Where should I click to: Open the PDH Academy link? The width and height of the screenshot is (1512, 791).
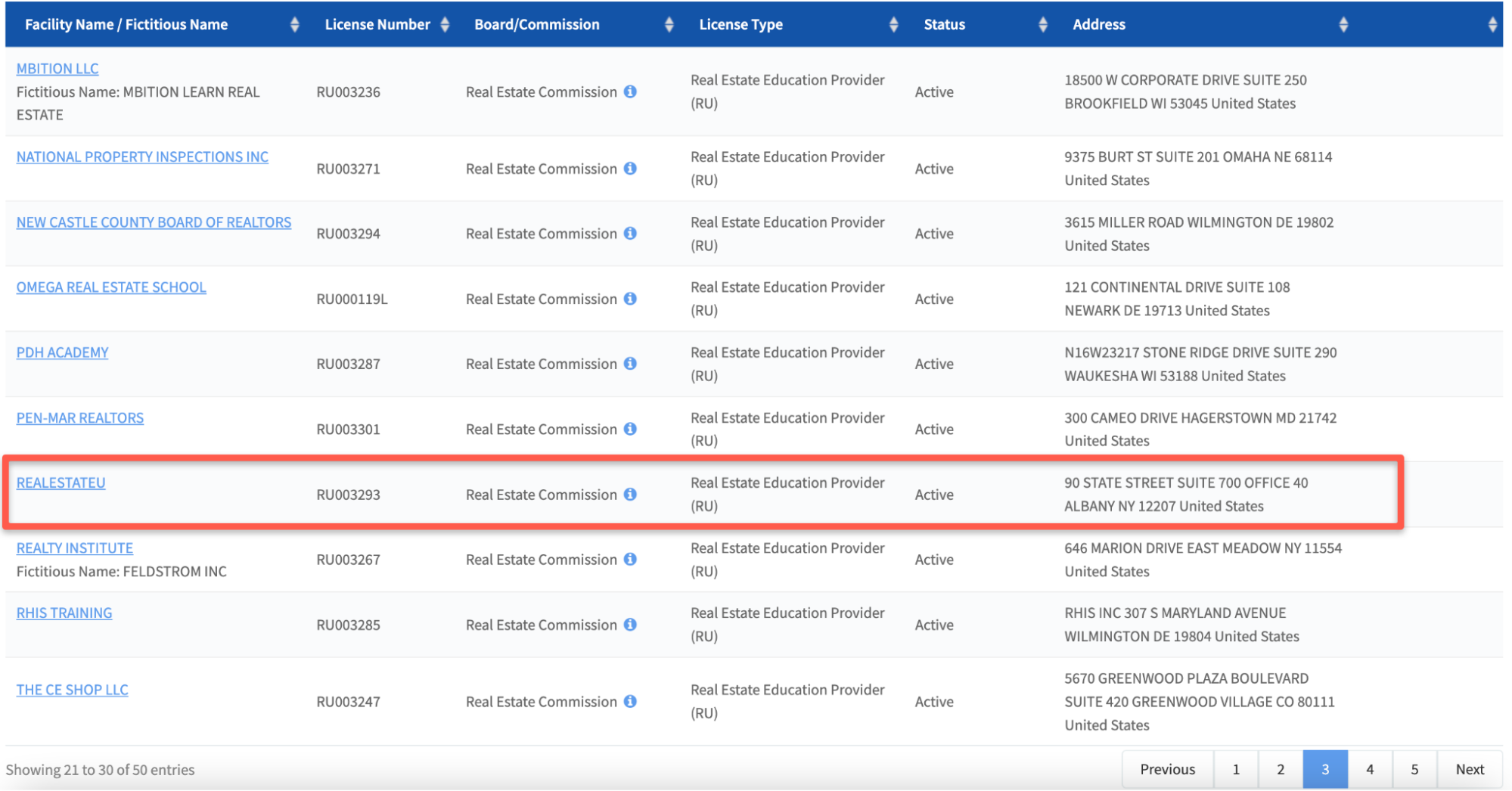[62, 352]
